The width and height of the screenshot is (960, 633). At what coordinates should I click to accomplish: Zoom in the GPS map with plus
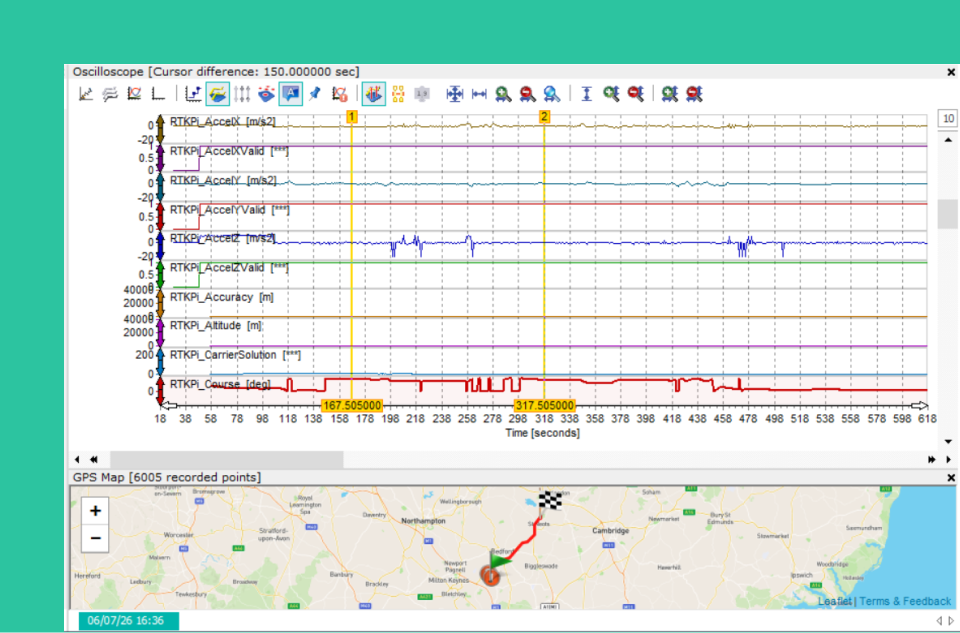coord(95,511)
